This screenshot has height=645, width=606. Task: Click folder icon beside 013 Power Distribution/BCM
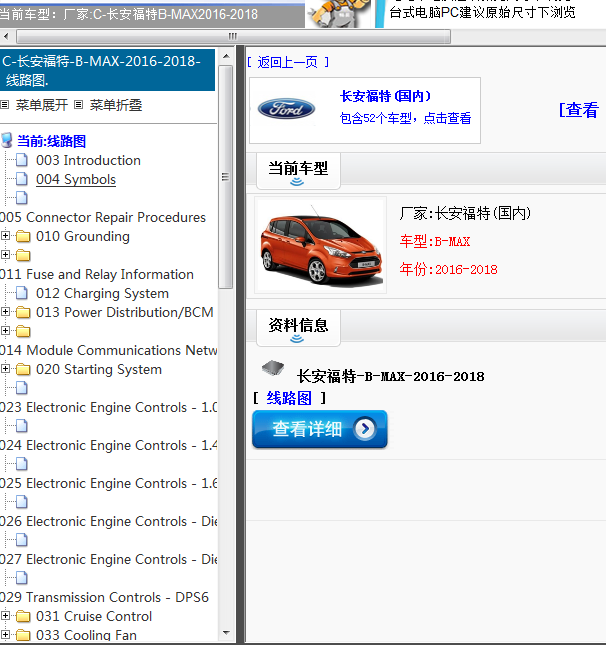pos(23,312)
